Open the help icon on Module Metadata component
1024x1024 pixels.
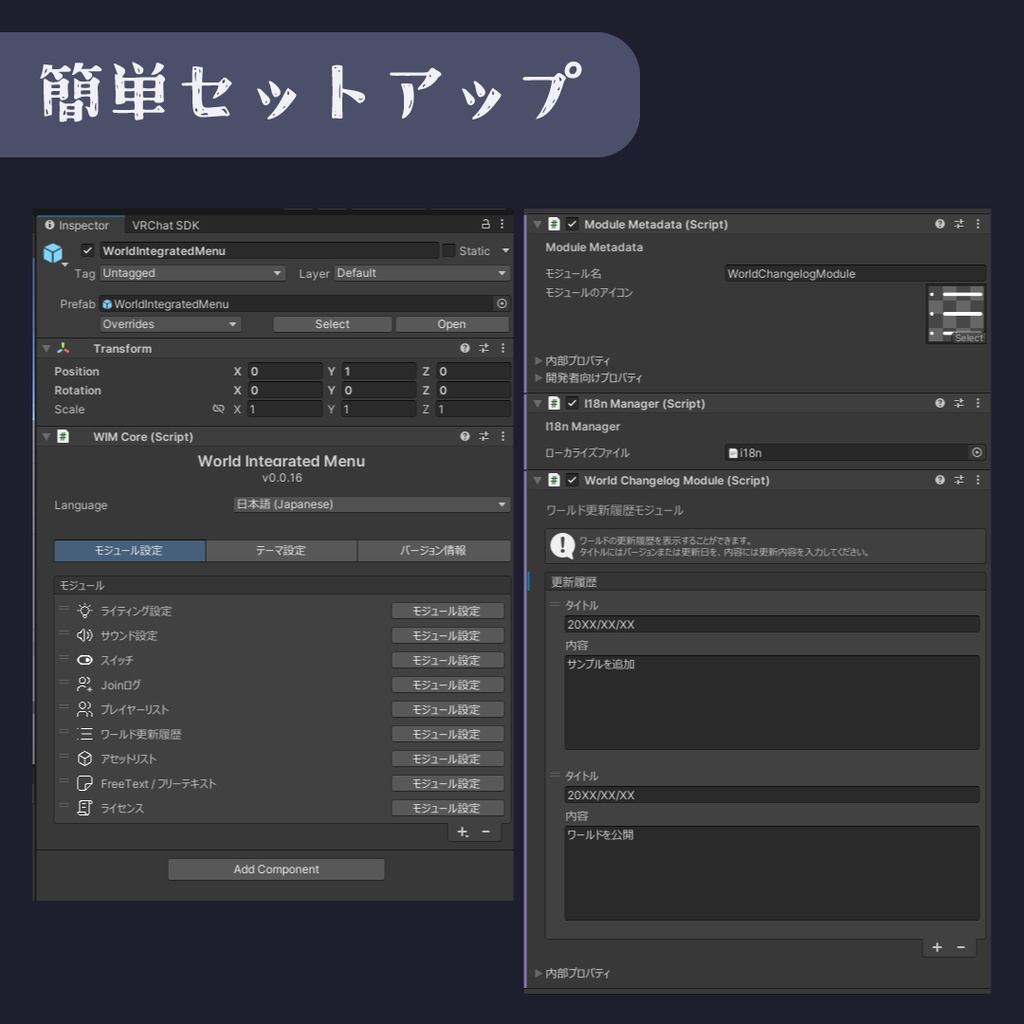[941, 224]
